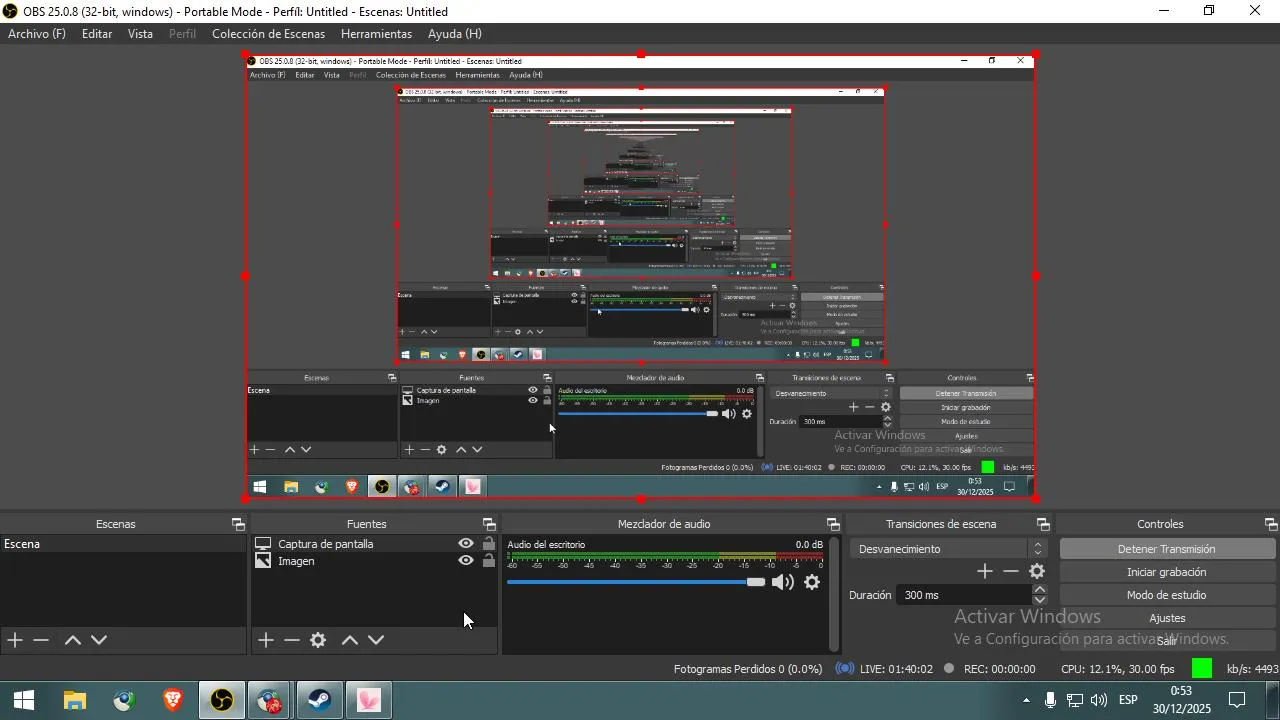Click the audio mixer vertical scrollbar
1280x720 pixels.
click(835, 594)
